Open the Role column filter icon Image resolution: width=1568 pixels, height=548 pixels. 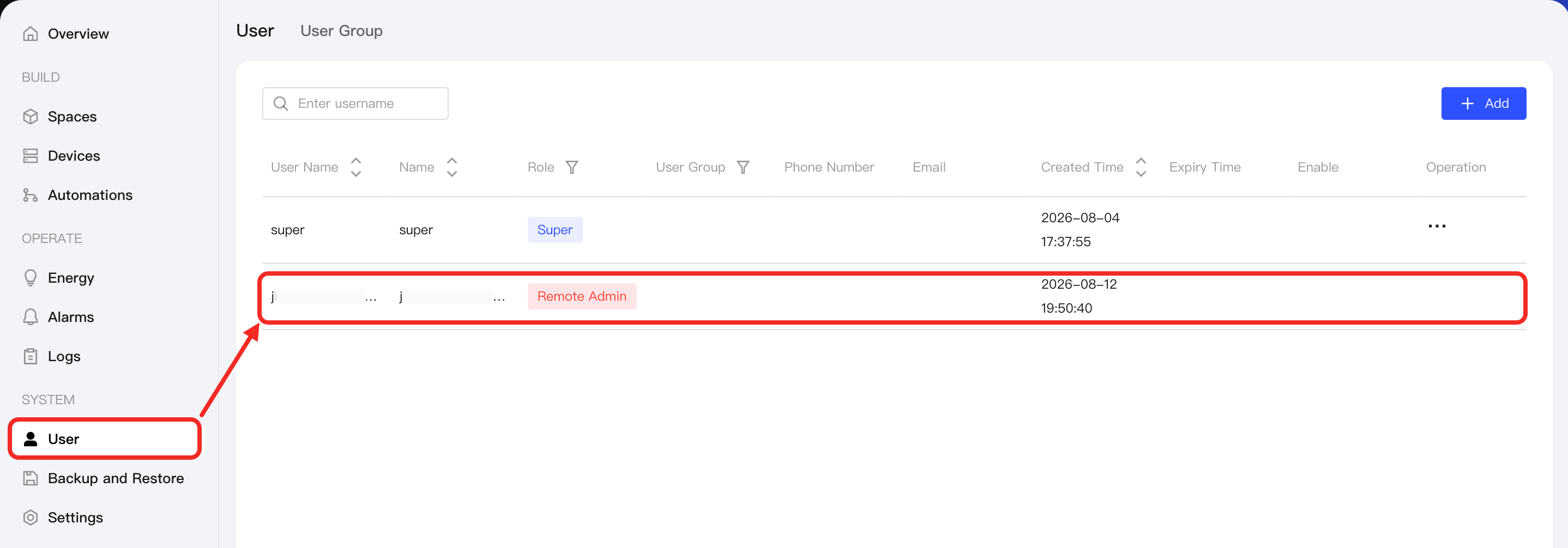(x=571, y=167)
